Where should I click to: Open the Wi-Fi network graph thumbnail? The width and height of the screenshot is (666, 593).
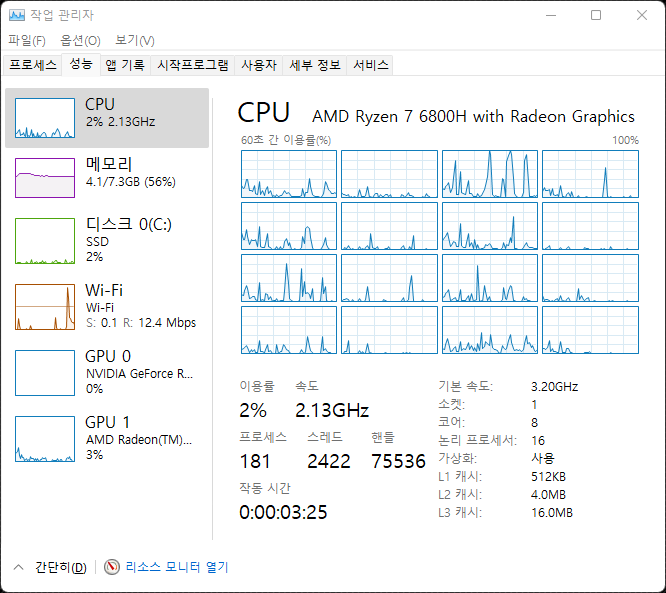(x=45, y=306)
